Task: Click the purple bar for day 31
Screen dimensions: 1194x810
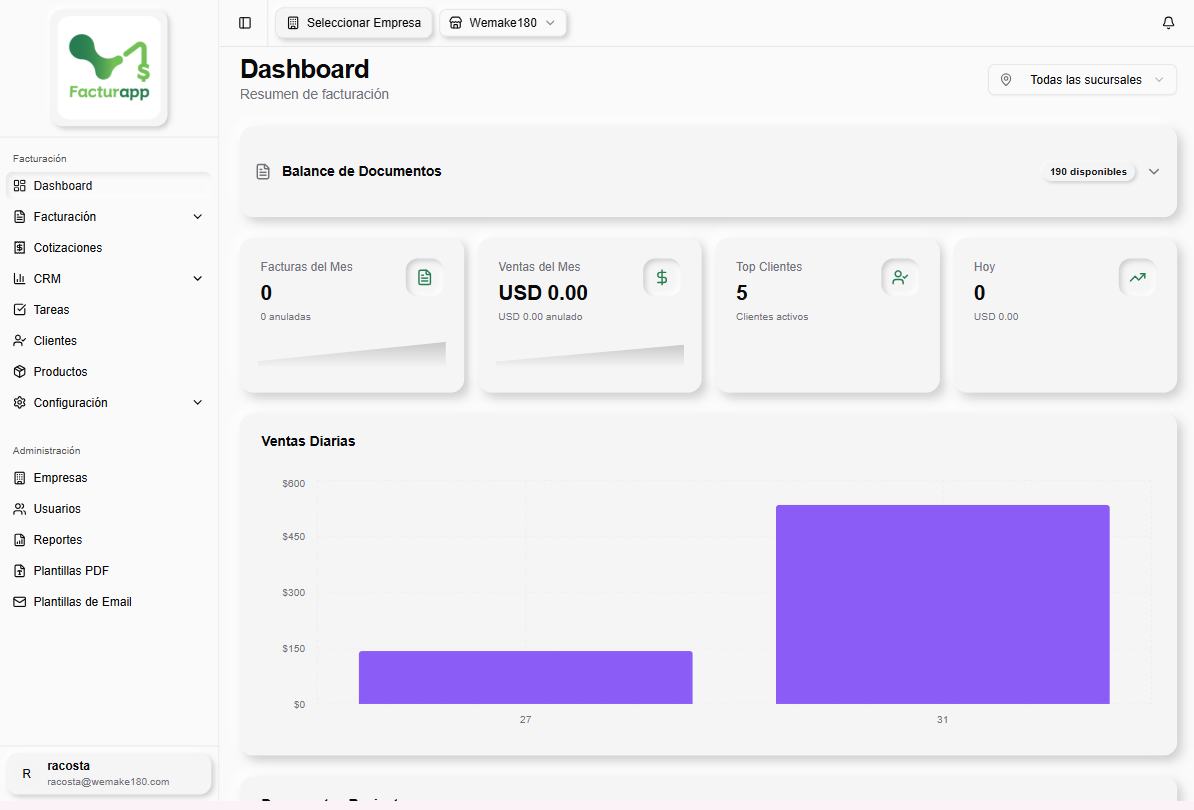Action: tap(942, 603)
